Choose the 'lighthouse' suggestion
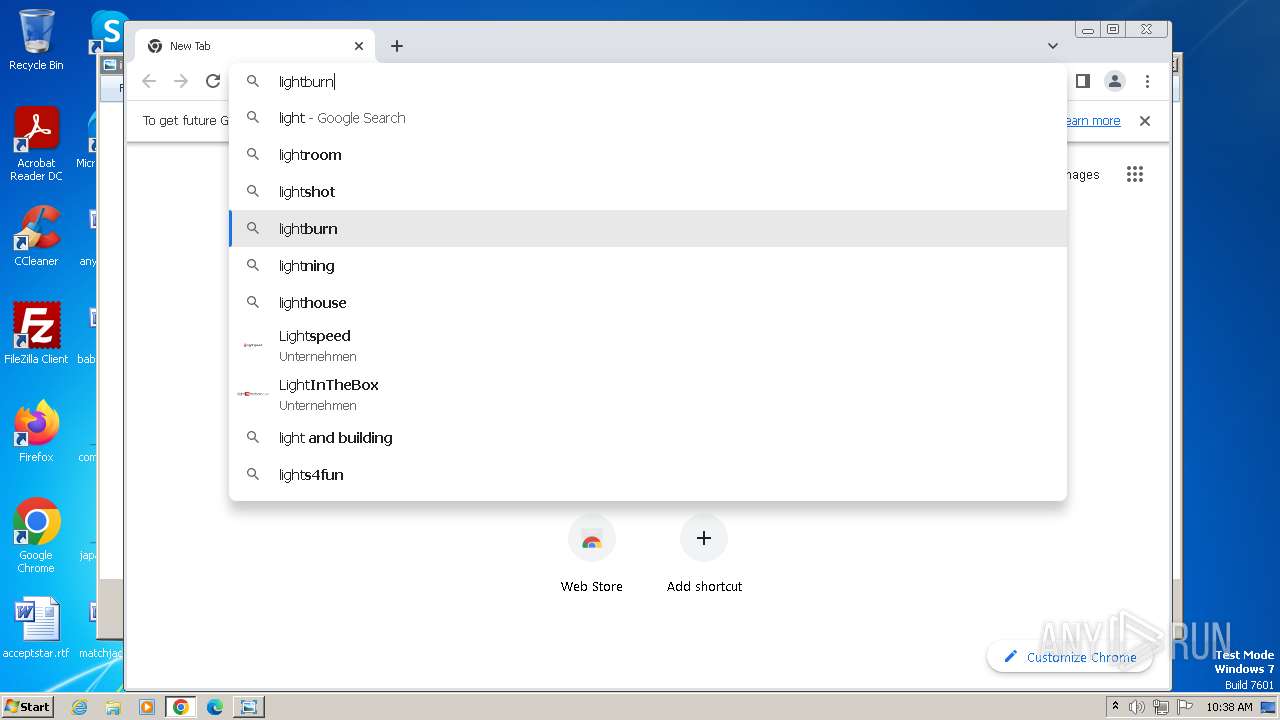1280x720 pixels. click(648, 303)
